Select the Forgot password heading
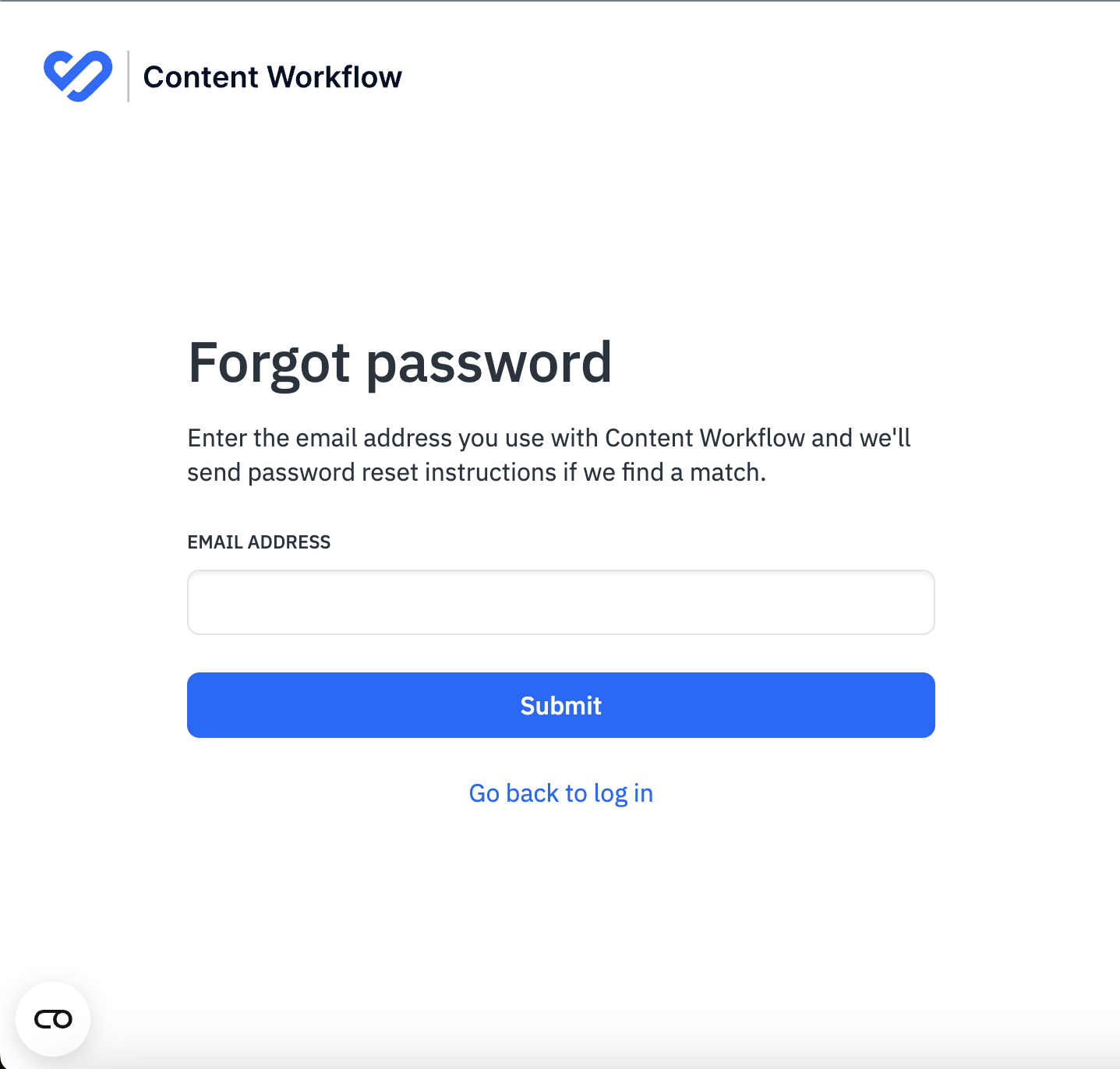This screenshot has width=1120, height=1069. click(x=399, y=362)
